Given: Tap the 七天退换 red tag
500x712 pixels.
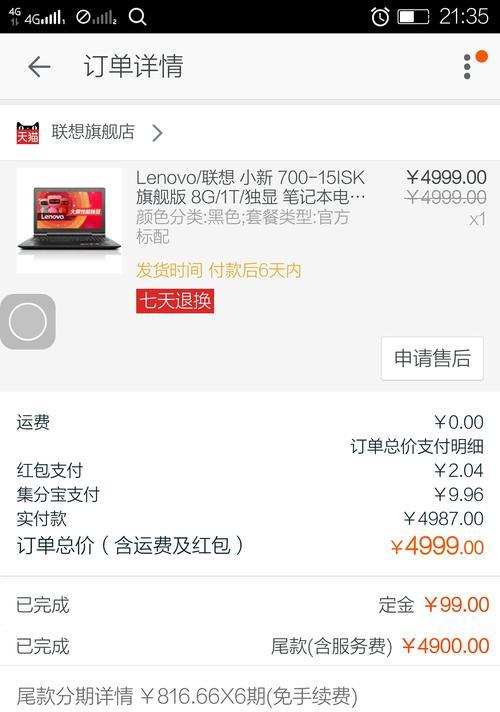Looking at the screenshot, I should 175,301.
